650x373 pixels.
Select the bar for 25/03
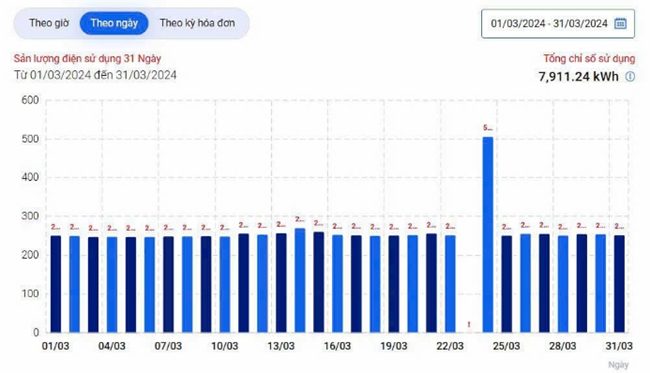pos(507,284)
